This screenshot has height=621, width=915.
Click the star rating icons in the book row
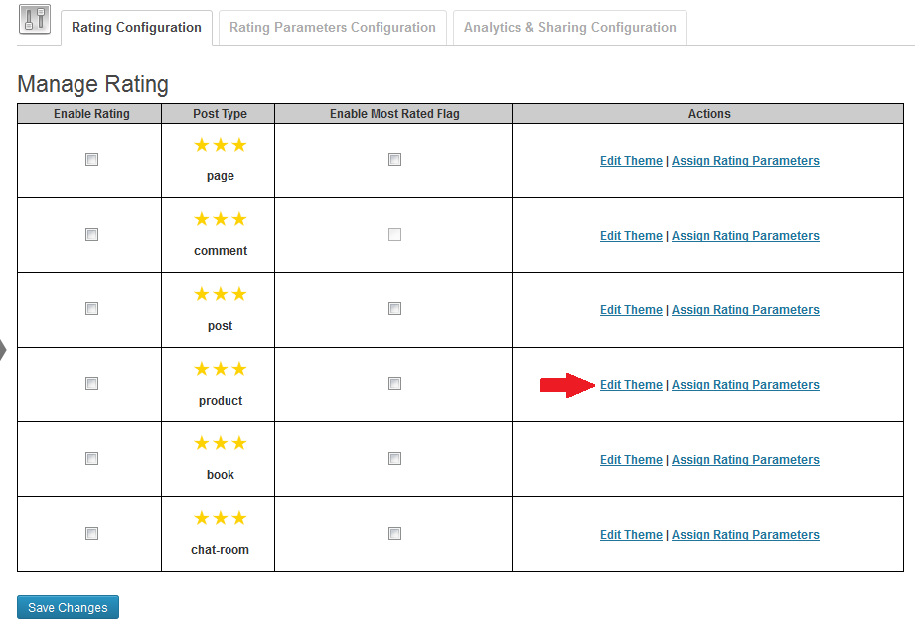[x=221, y=444]
